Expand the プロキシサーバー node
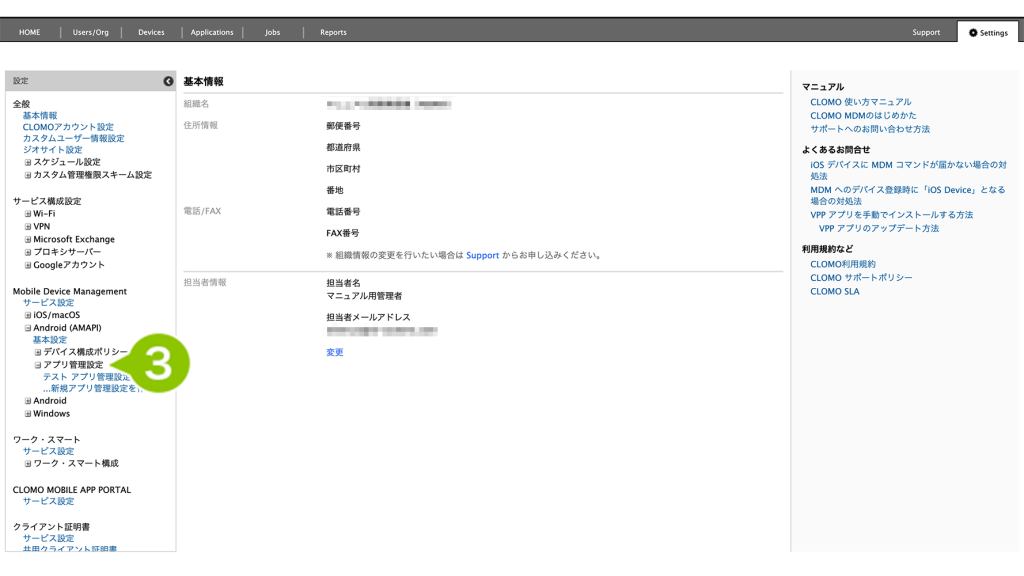The image size is (1024, 576). 28,252
